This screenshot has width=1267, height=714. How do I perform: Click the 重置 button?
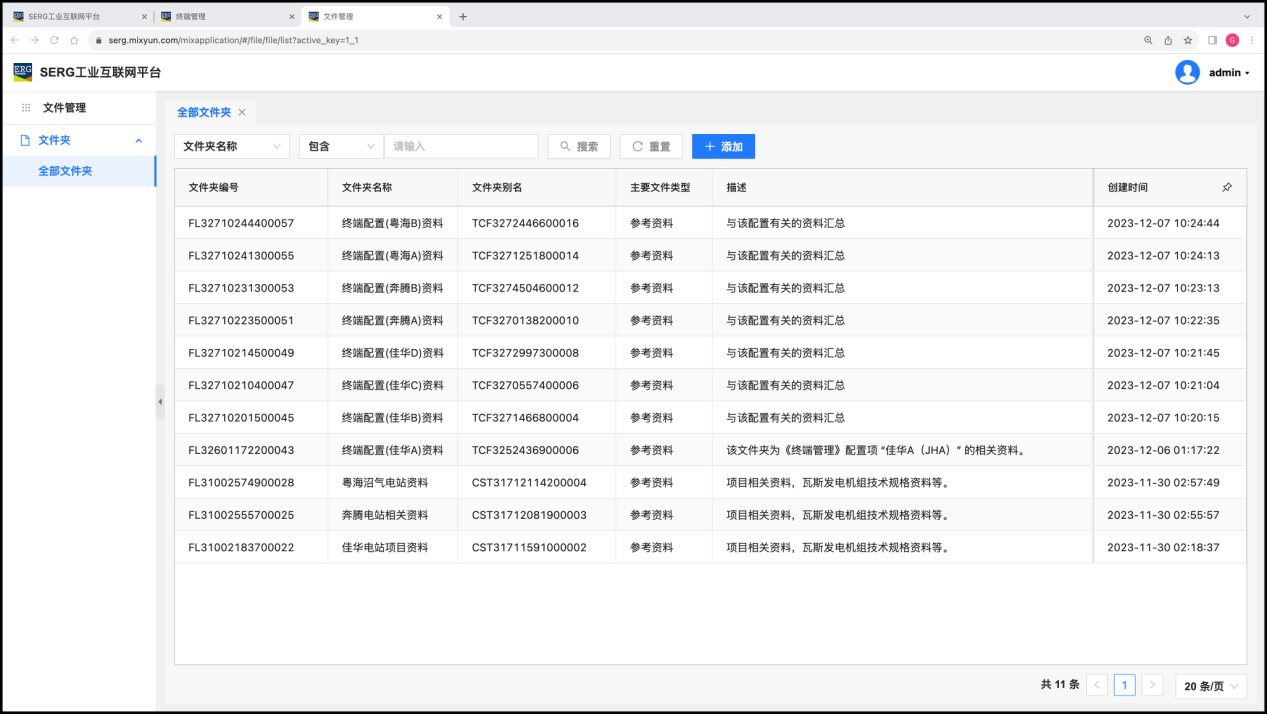pyautogui.click(x=651, y=146)
